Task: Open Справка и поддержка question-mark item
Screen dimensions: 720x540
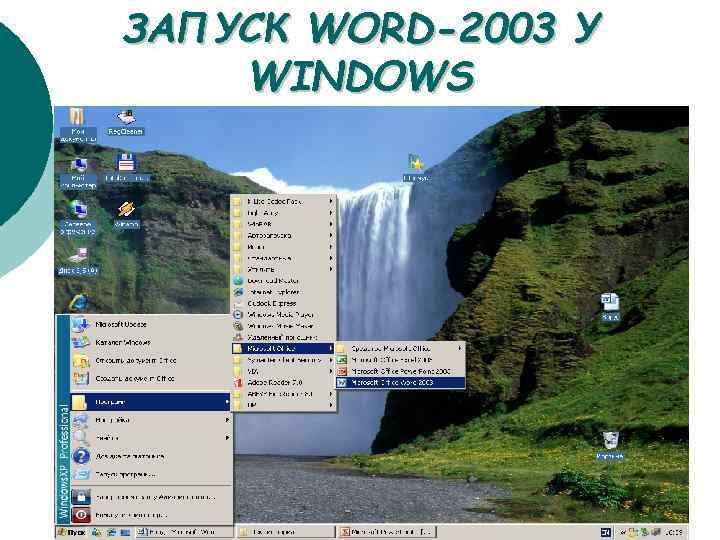Action: coord(151,456)
